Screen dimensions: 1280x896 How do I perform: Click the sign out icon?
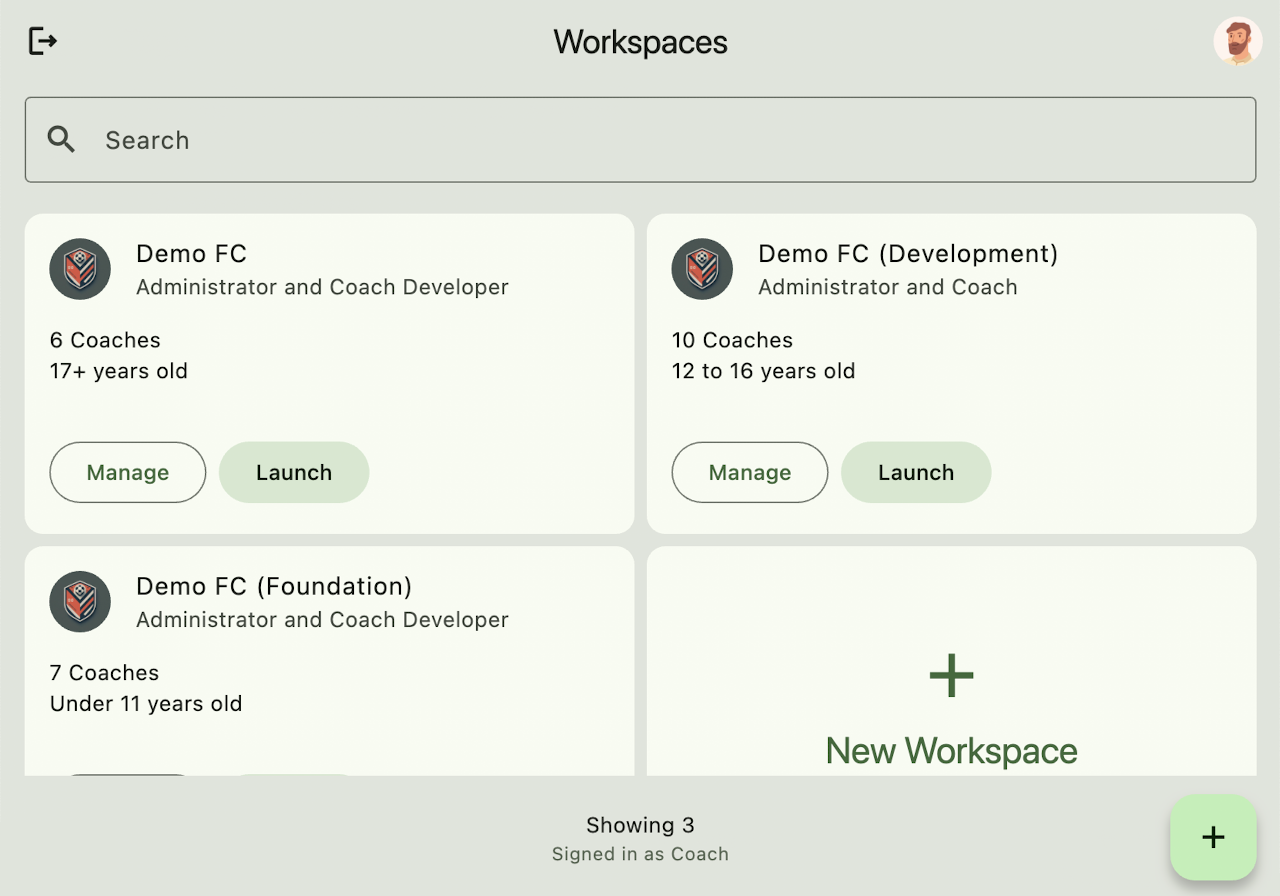pyautogui.click(x=43, y=42)
